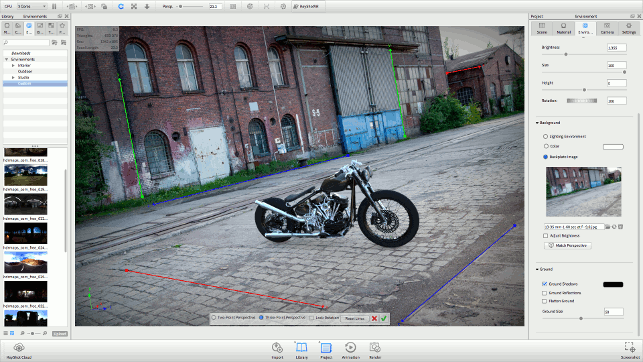
Task: Expand the Studio folder in library tree
Action: click(x=13, y=77)
